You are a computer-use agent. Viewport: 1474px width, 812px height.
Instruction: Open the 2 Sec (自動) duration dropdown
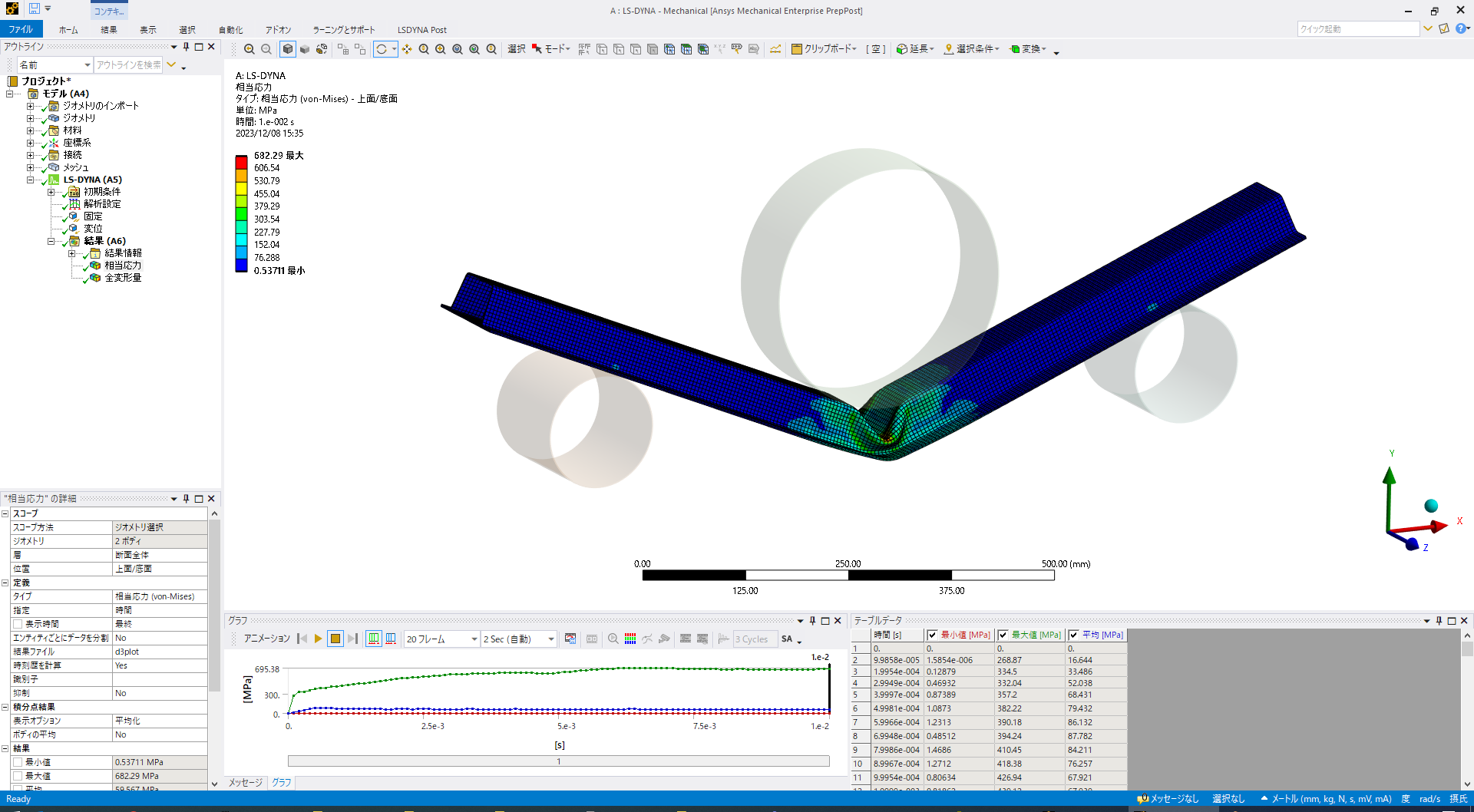coord(550,639)
